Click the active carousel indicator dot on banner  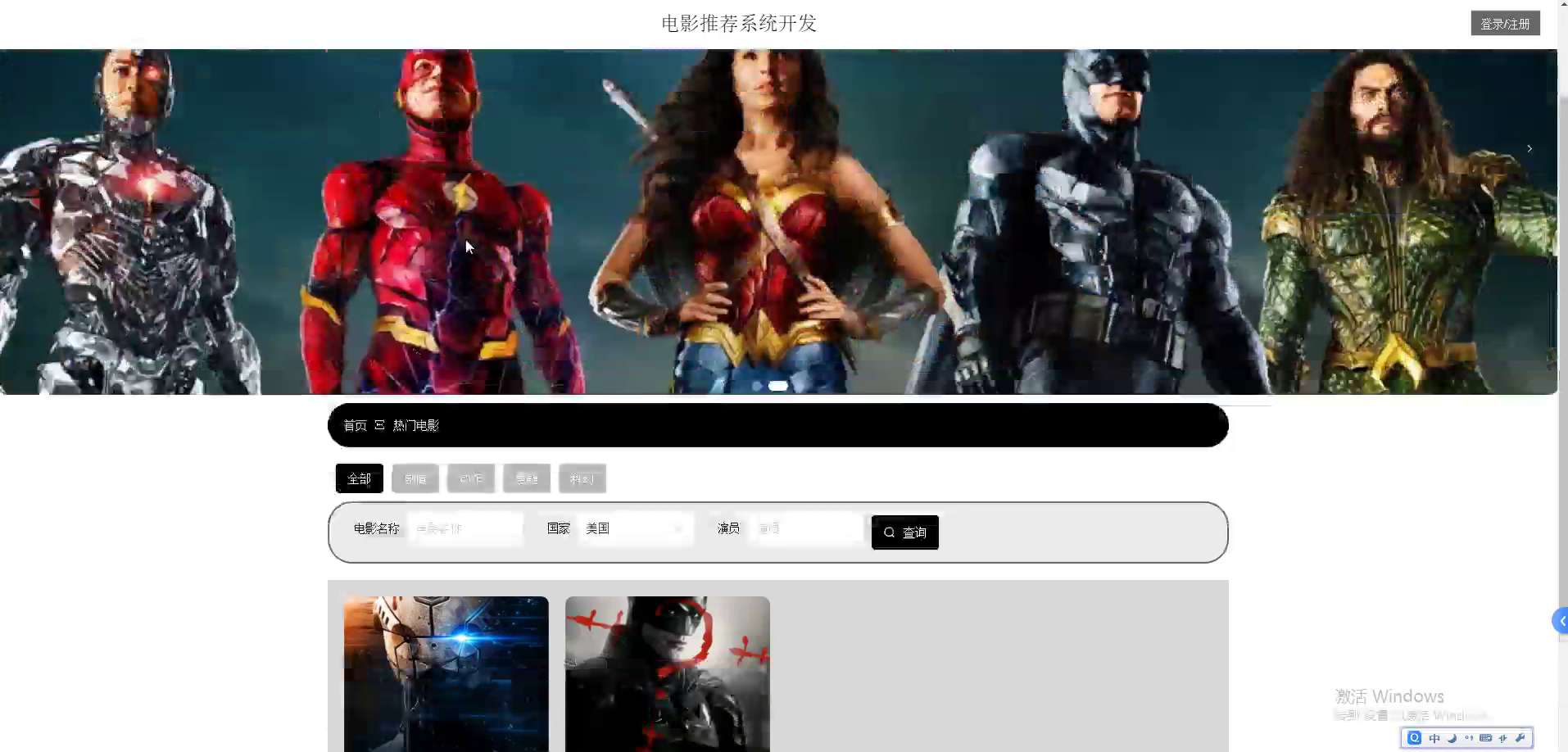coord(778,386)
